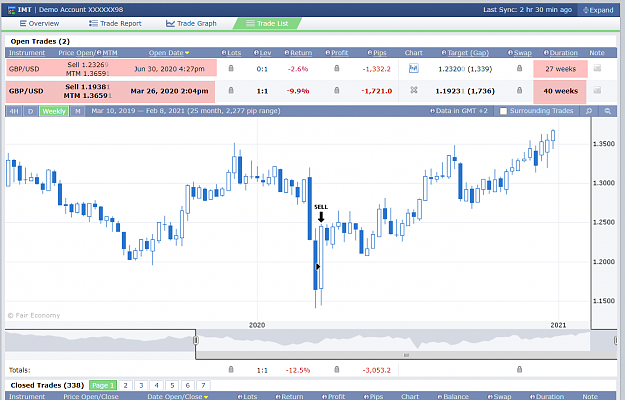Click profit lock icon in Mar 26 trade row
Image resolution: width=625 pixels, height=400 pixels.
point(337,90)
